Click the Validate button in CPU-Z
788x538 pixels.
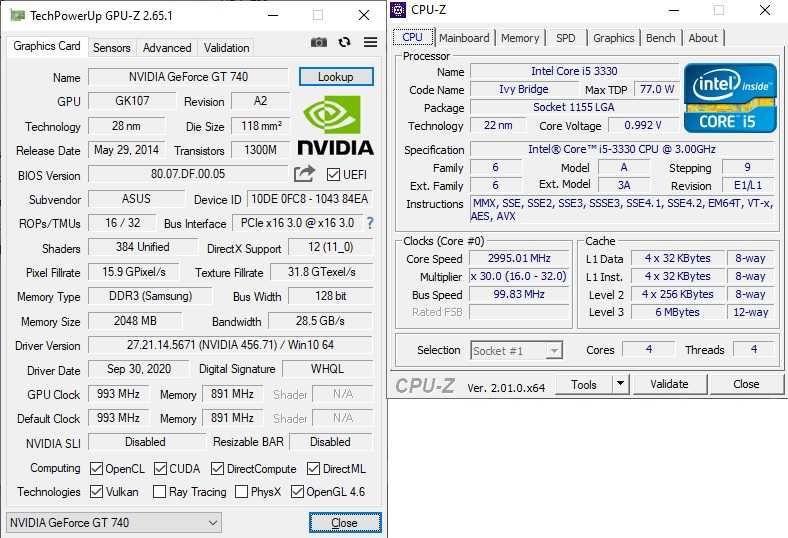point(669,384)
